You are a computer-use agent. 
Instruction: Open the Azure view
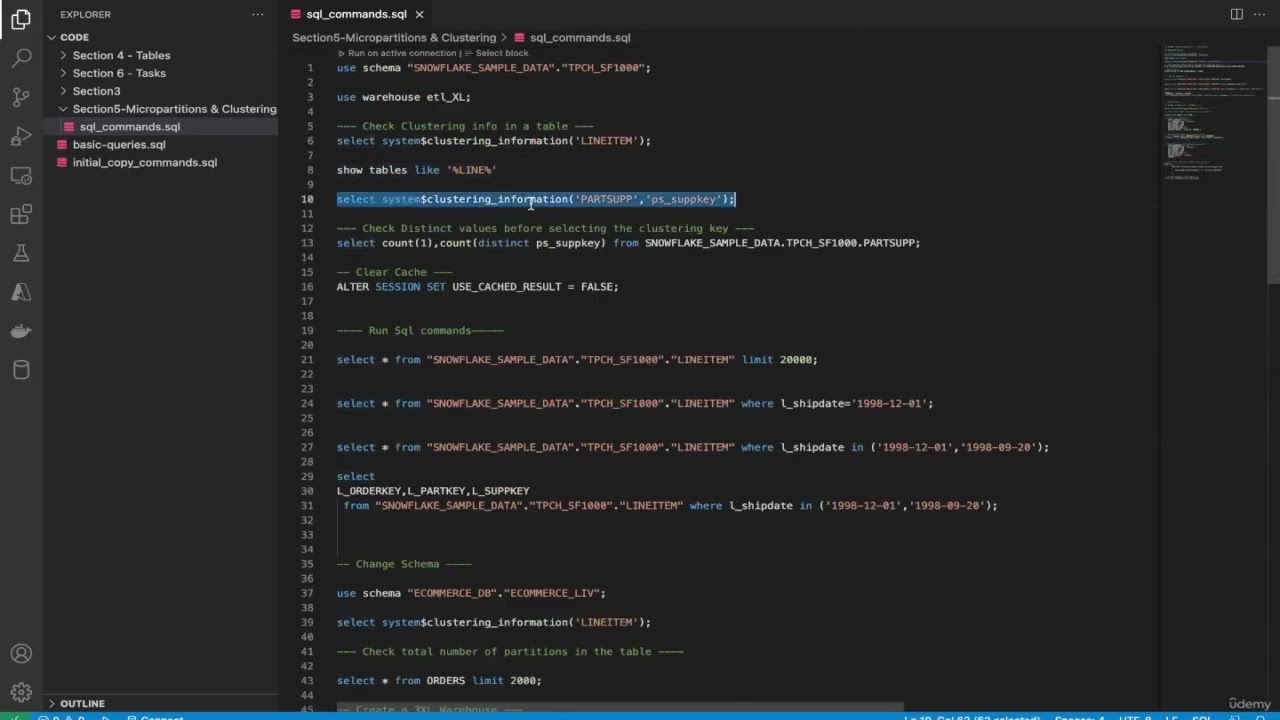click(21, 292)
